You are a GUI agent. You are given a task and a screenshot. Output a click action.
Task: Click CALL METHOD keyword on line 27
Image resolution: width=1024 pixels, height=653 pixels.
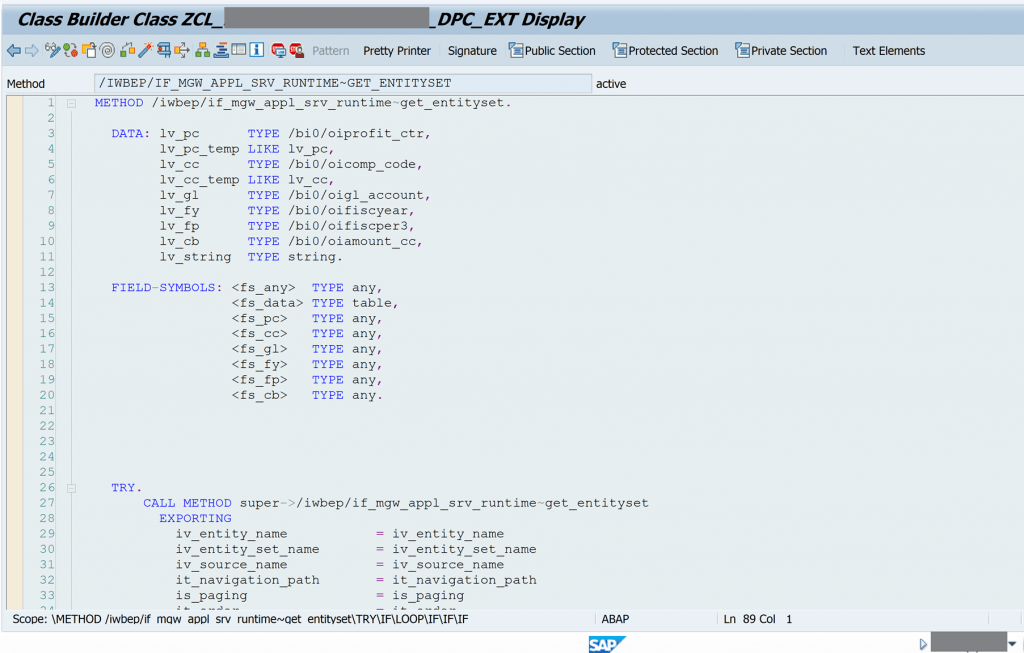[187, 503]
